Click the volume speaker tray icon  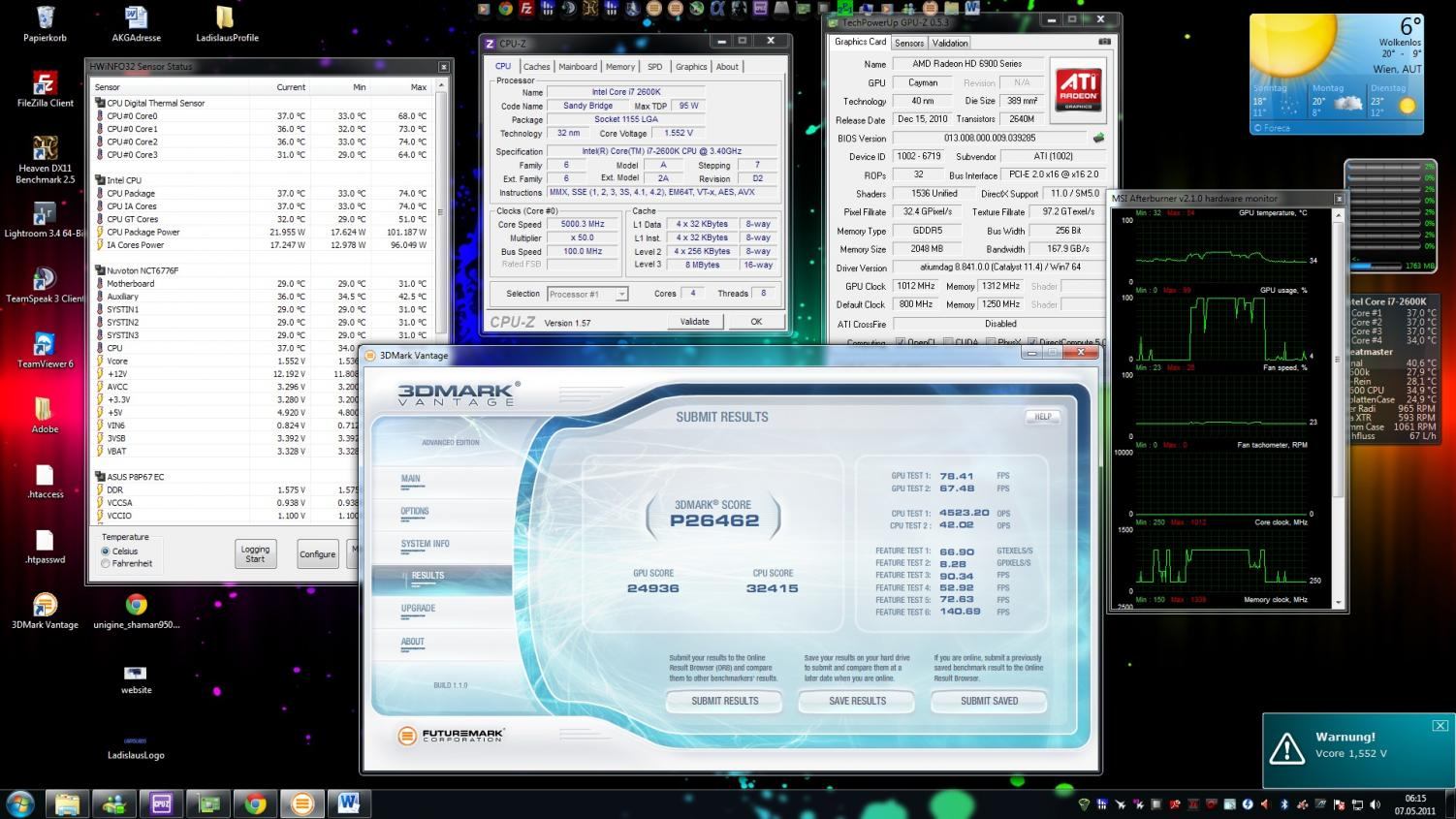point(1375,804)
